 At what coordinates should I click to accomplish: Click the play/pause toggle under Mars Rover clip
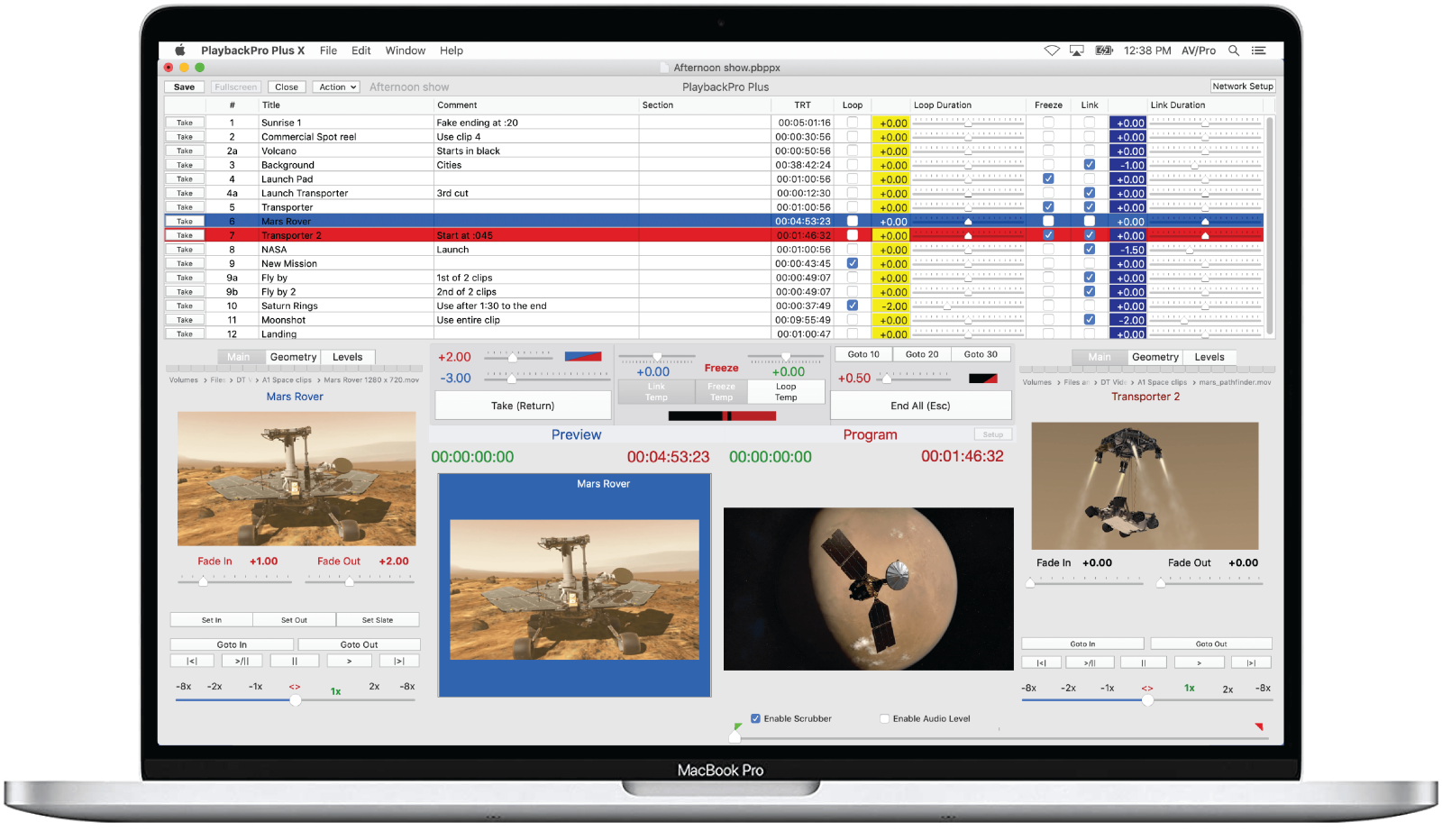(x=242, y=661)
